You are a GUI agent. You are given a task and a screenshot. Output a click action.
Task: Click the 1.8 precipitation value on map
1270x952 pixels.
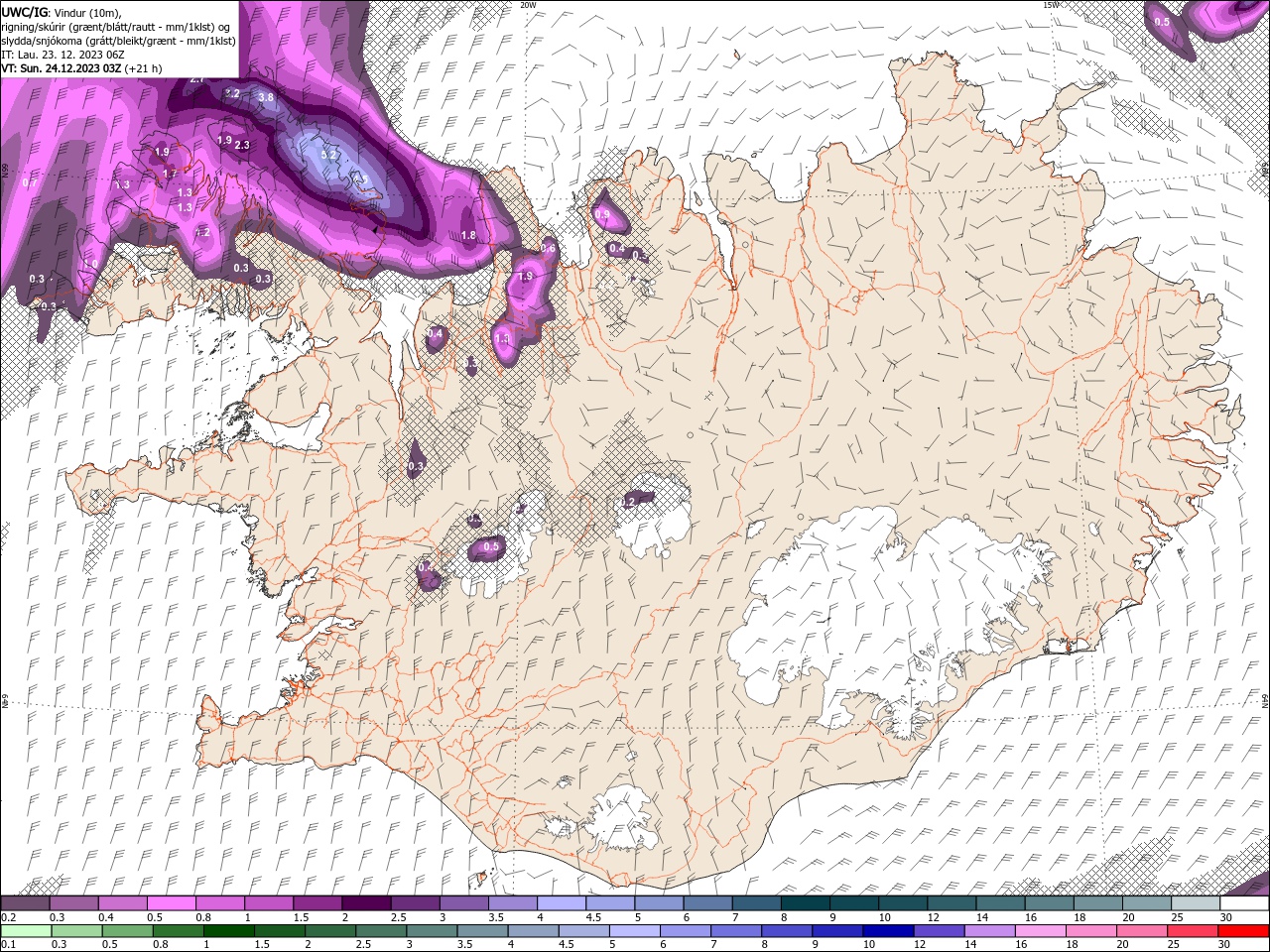(x=469, y=235)
